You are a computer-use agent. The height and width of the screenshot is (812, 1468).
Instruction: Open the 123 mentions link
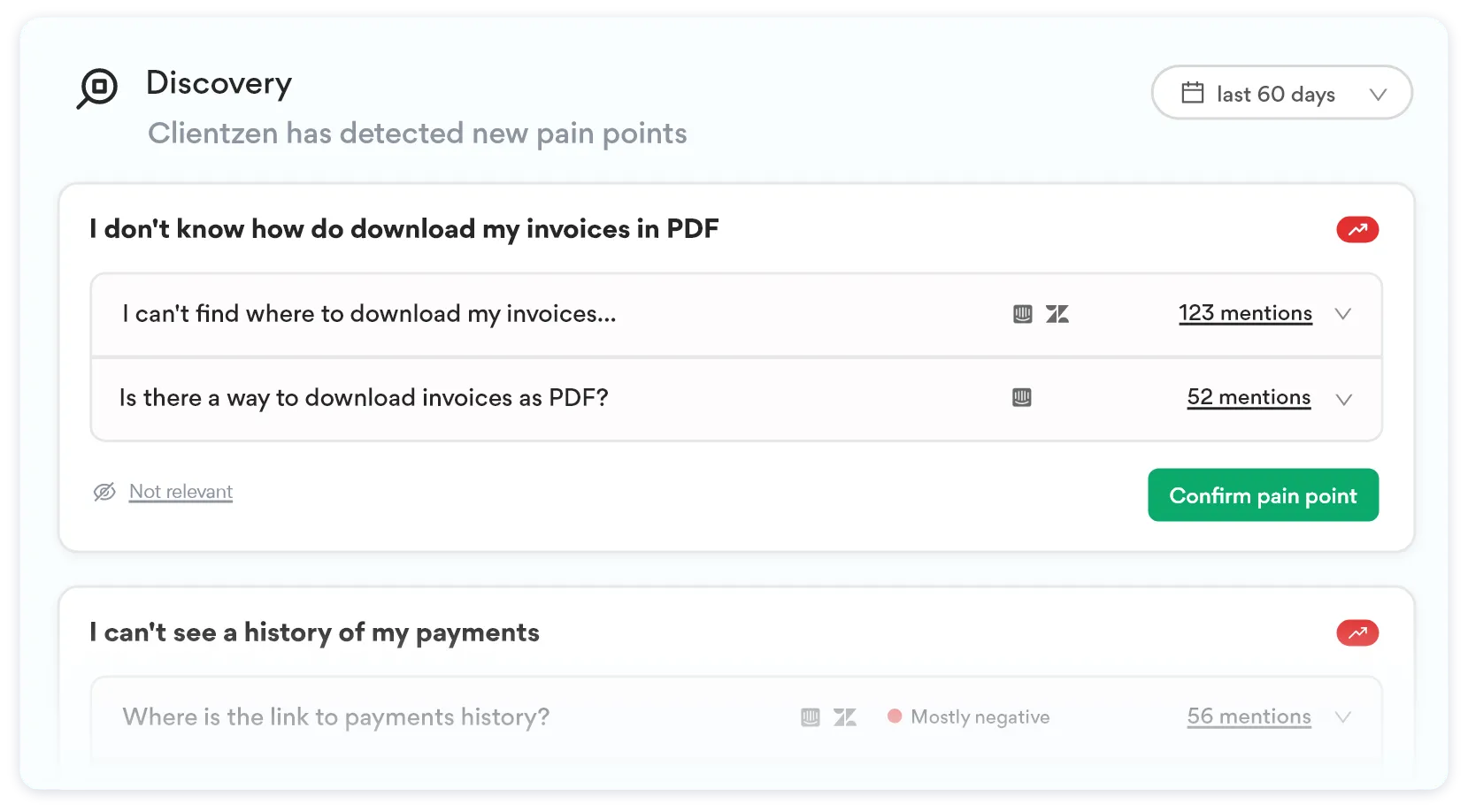(1245, 313)
